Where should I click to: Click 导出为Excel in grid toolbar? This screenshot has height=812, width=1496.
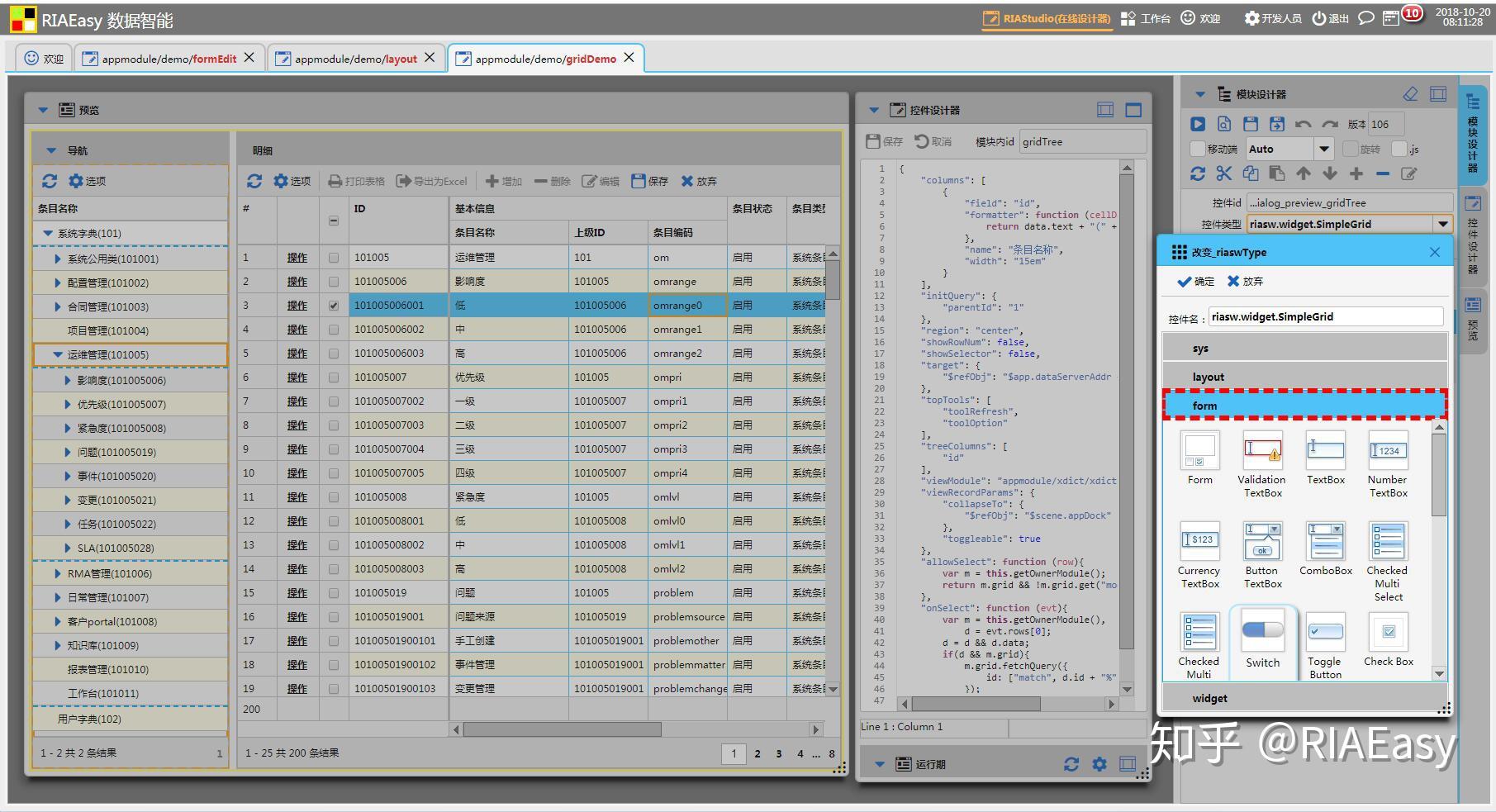click(431, 181)
